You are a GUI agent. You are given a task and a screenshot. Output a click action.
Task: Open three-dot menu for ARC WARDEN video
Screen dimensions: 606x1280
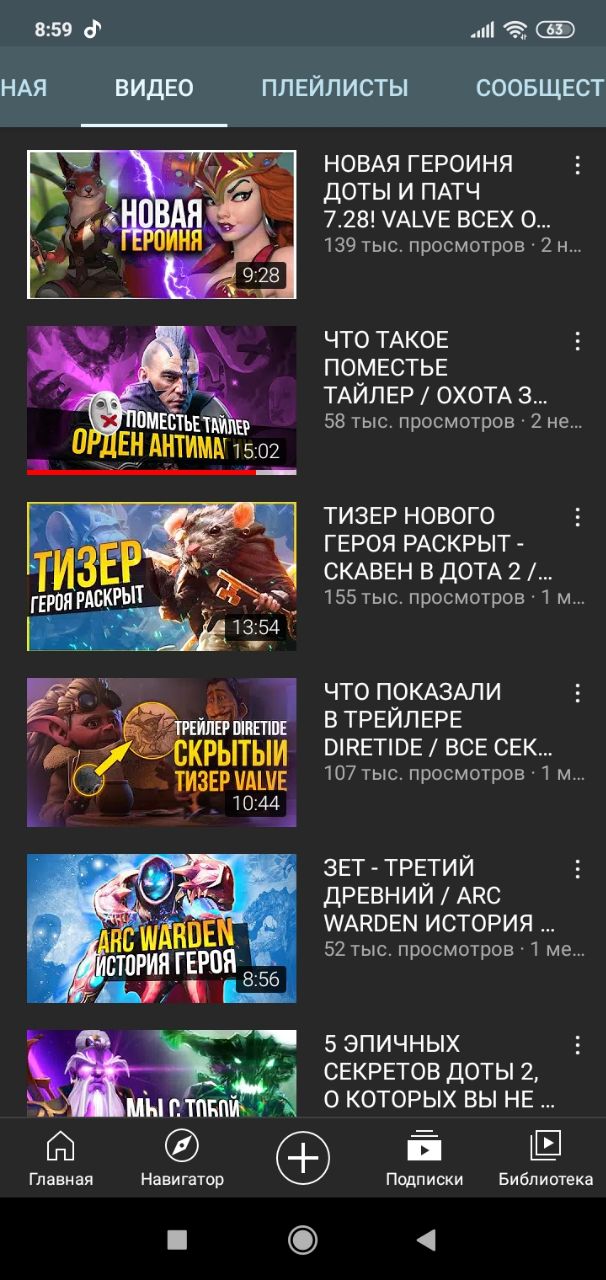pyautogui.click(x=577, y=869)
